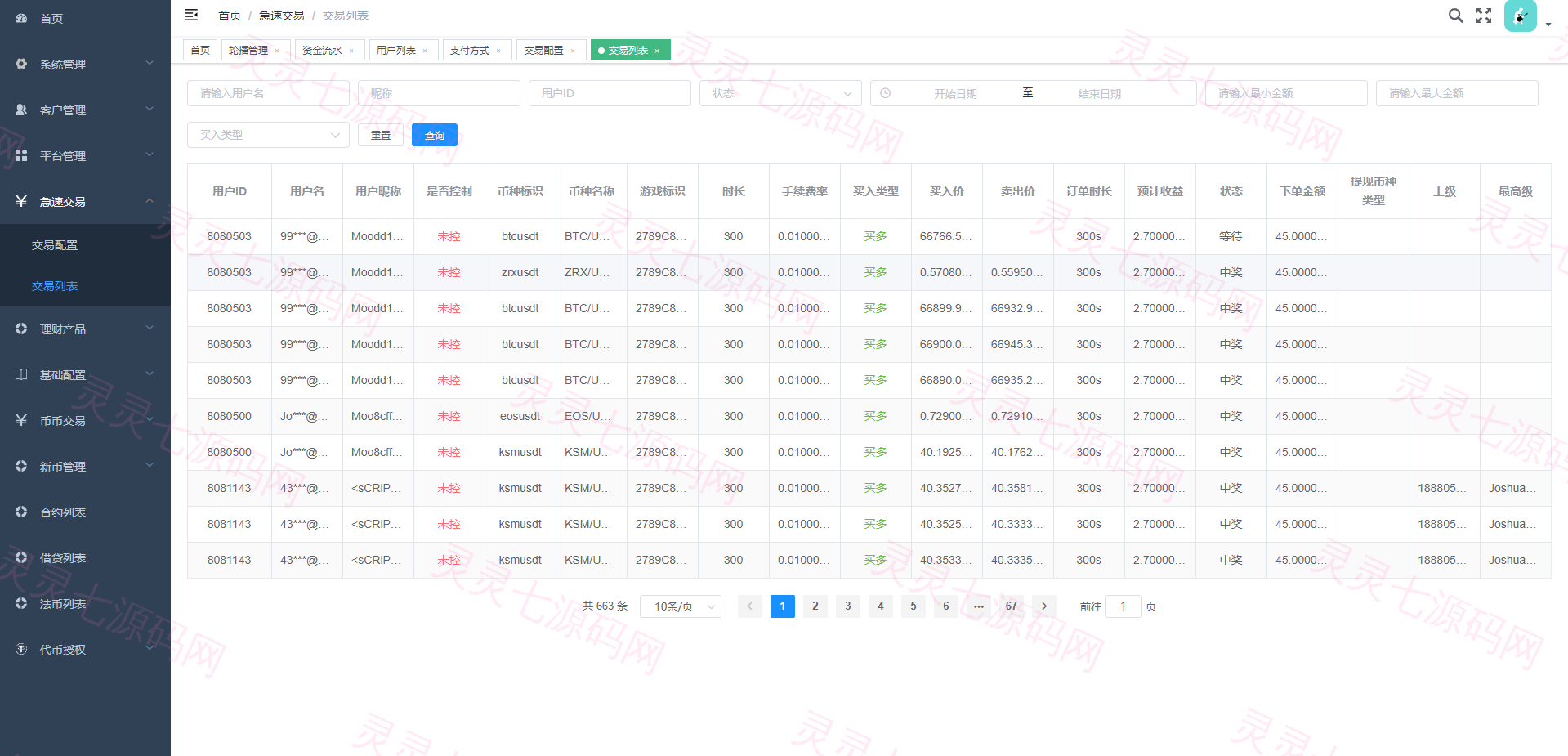Open the 状态 filter dropdown
Viewport: 1568px width, 756px height.
780,93
